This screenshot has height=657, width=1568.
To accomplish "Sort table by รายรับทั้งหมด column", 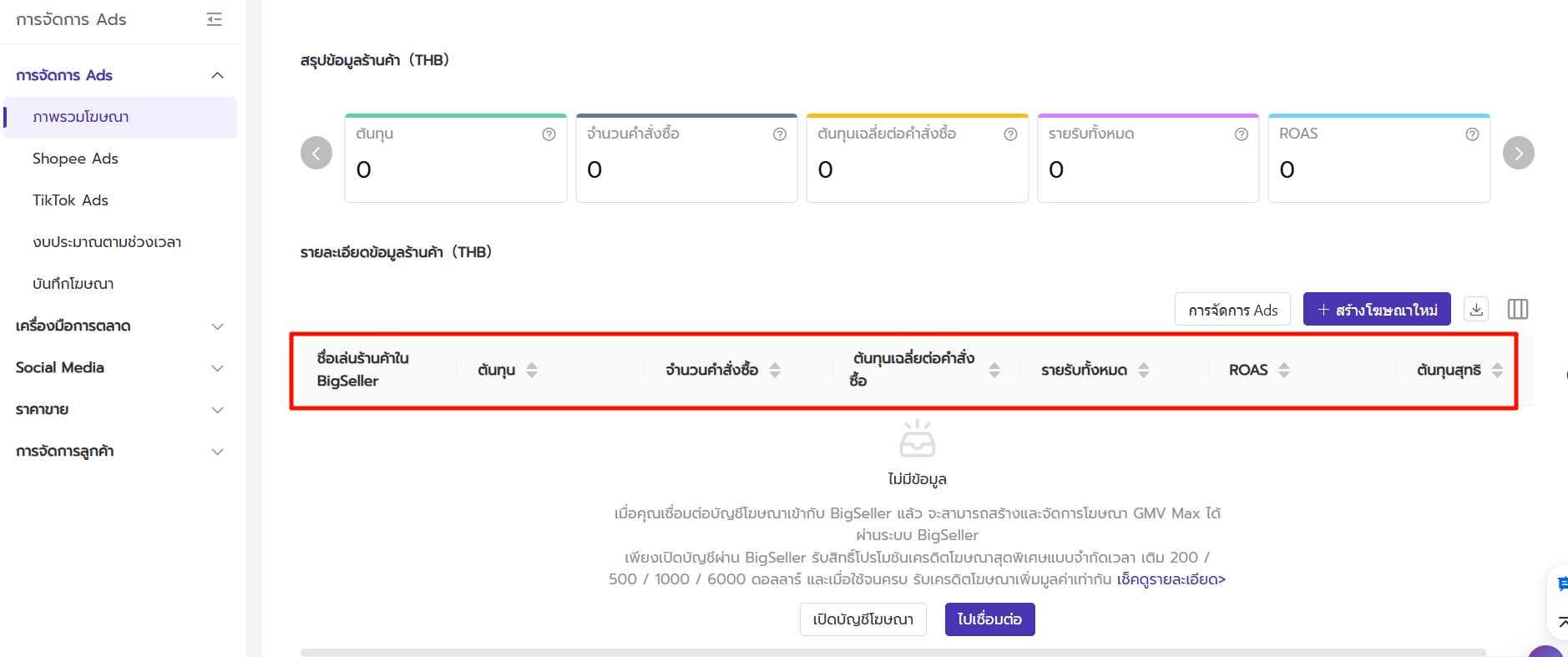I will (x=1144, y=370).
